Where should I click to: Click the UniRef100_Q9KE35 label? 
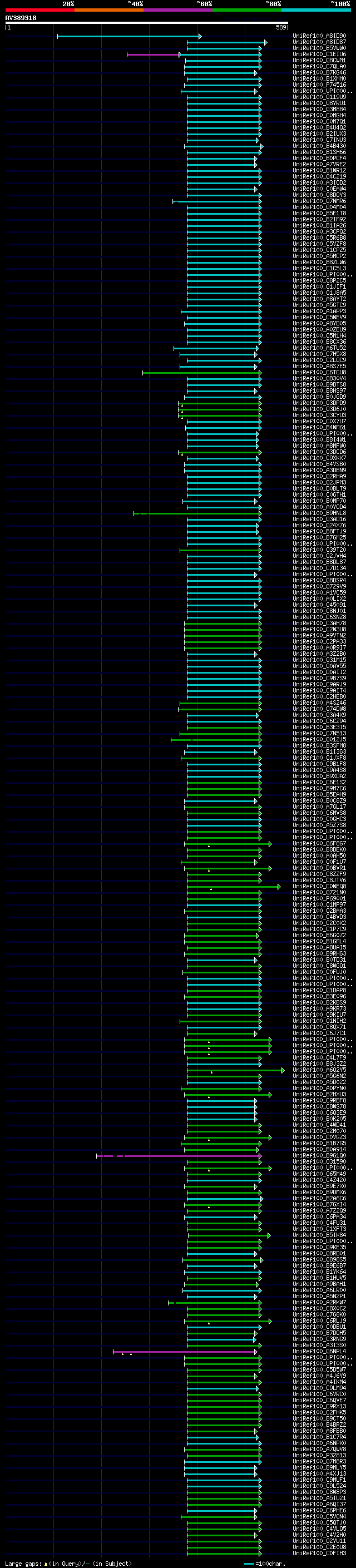pyautogui.click(x=319, y=1247)
